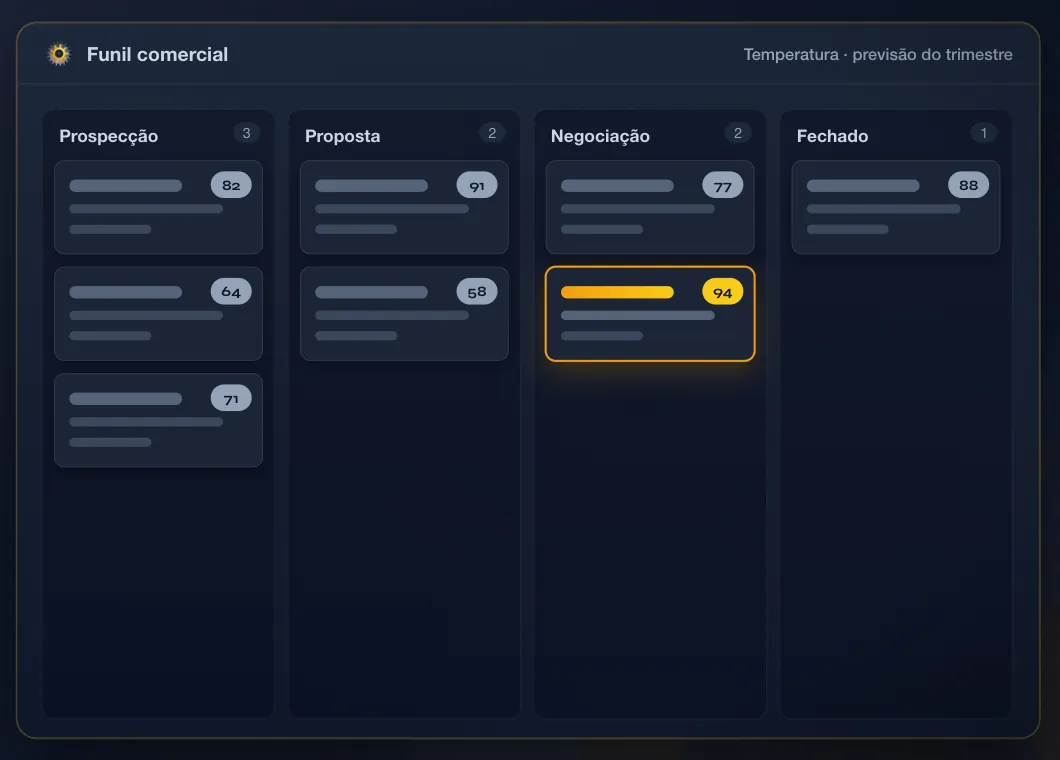Click the 91 temperature badge
Image resolution: width=1060 pixels, height=760 pixels.
pyautogui.click(x=477, y=185)
